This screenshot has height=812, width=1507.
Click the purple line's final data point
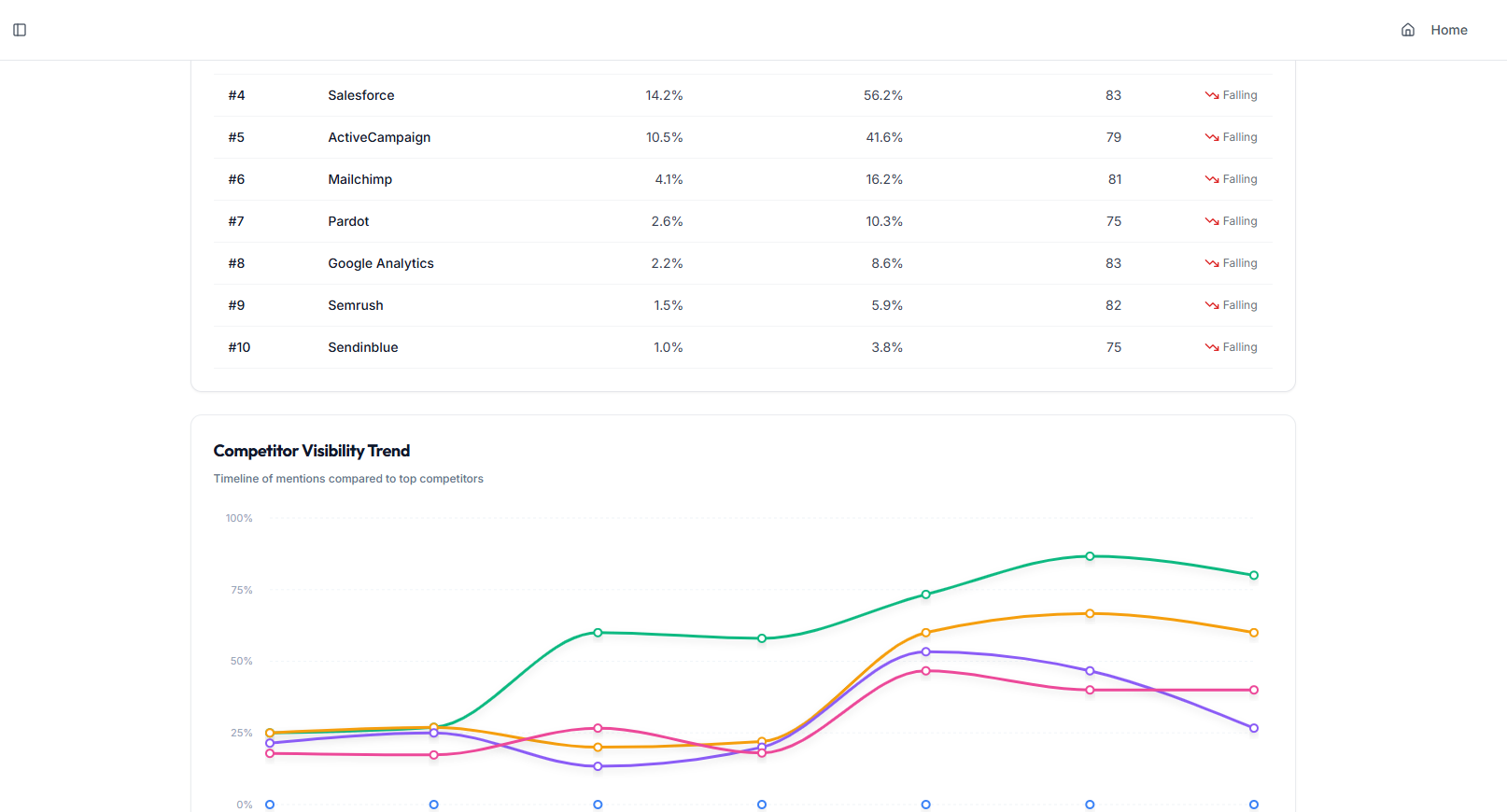1254,728
